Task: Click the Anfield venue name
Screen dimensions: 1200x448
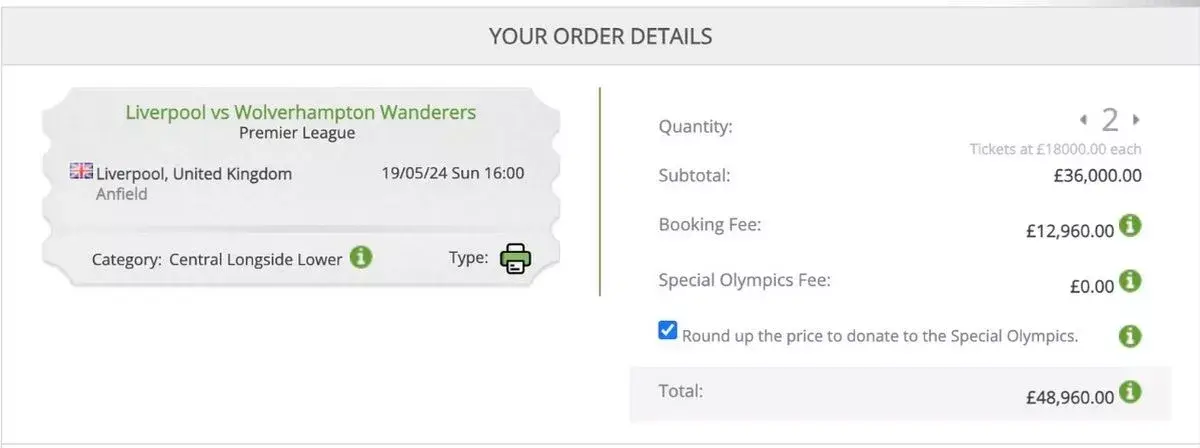Action: click(121, 194)
